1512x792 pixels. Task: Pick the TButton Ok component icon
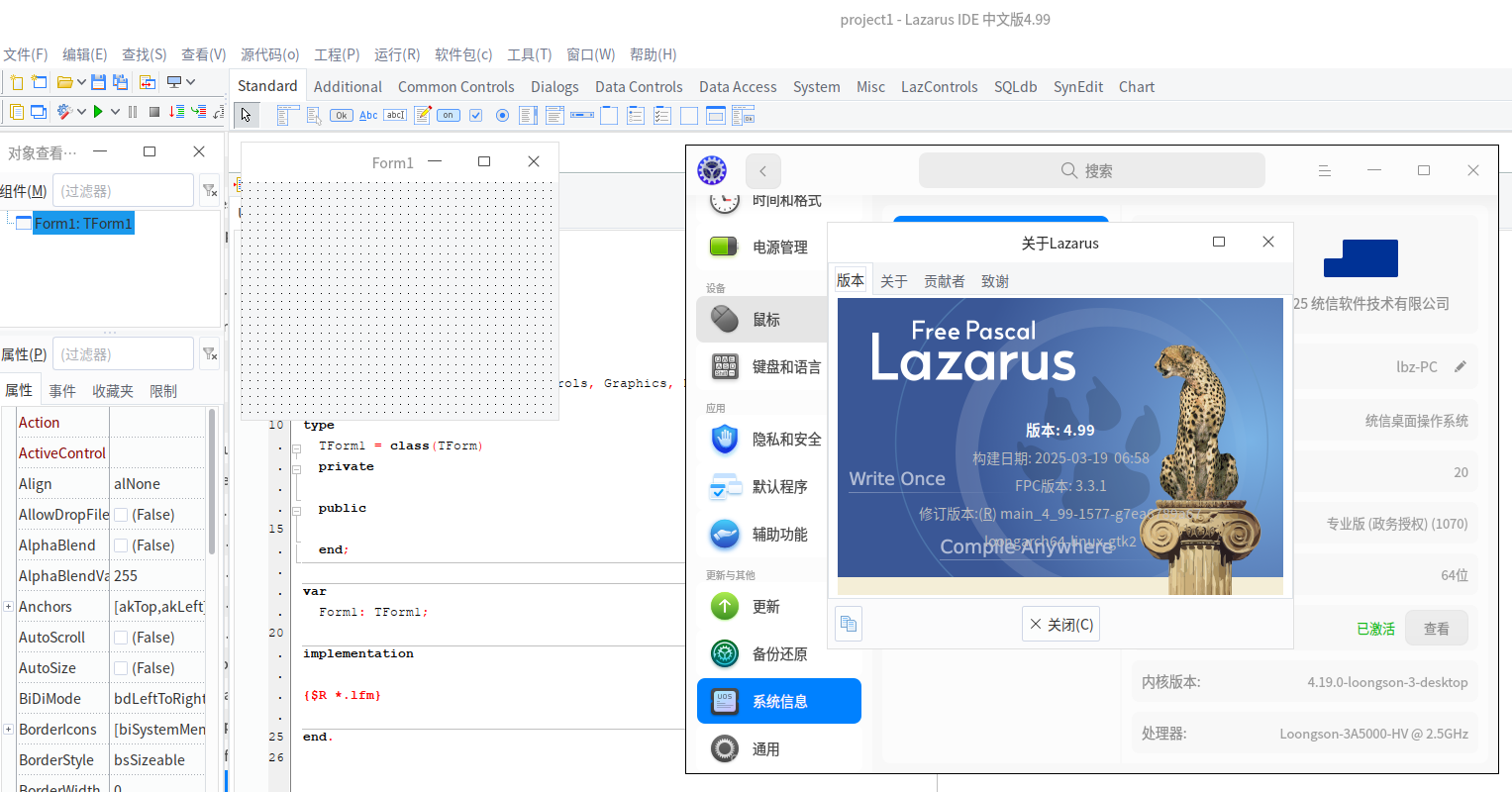pos(342,116)
